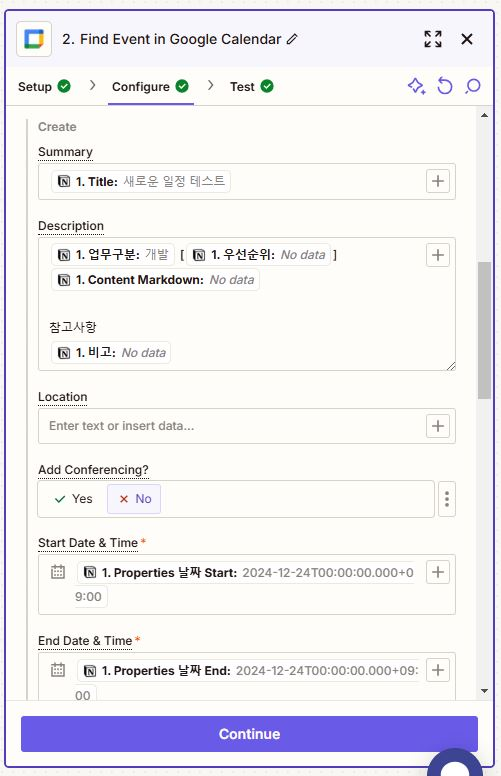Image resolution: width=501 pixels, height=776 pixels.
Task: Click the green checkmark beside Setup
Action: click(x=64, y=86)
